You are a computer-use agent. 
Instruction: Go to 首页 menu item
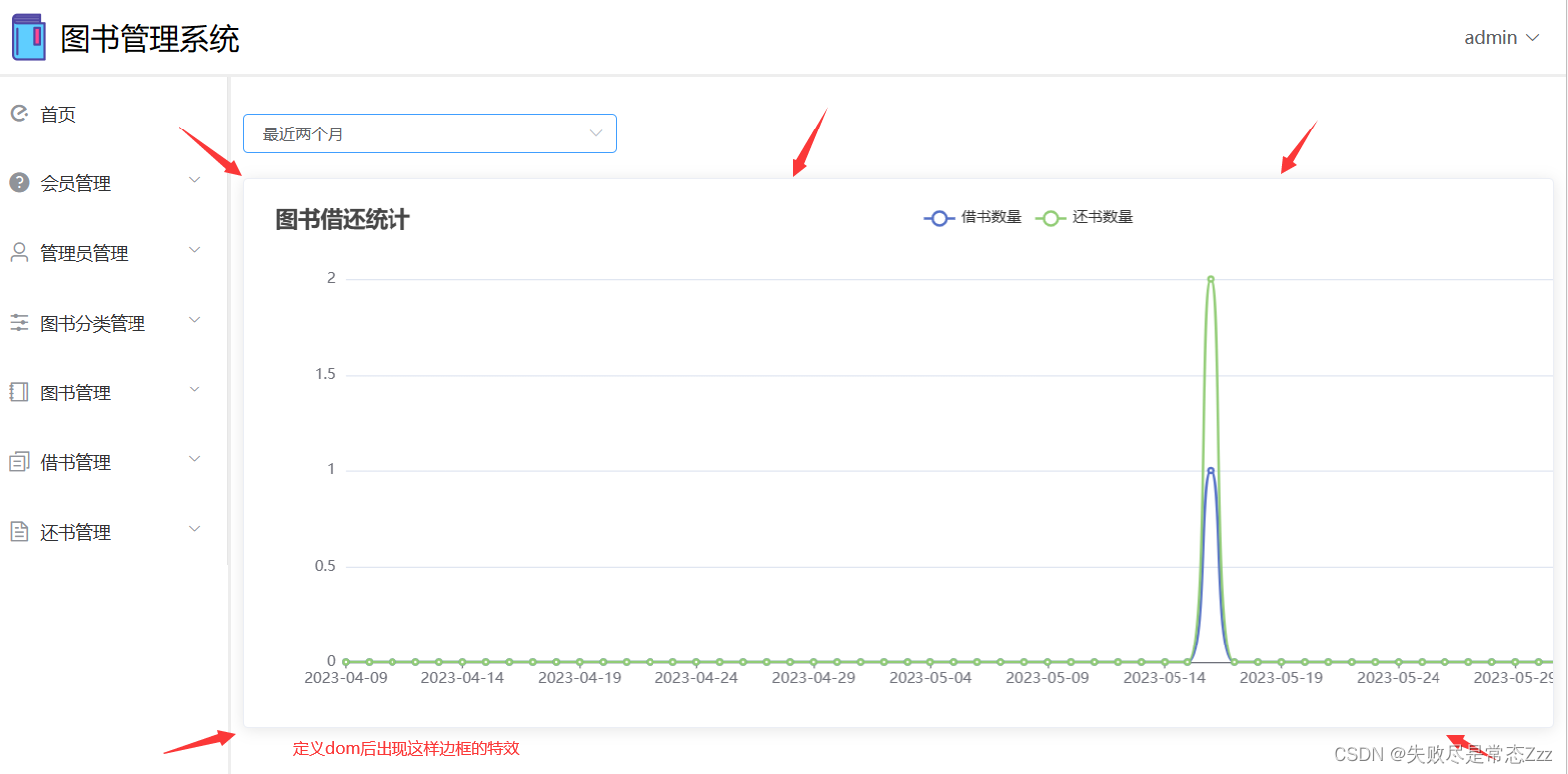click(x=113, y=114)
